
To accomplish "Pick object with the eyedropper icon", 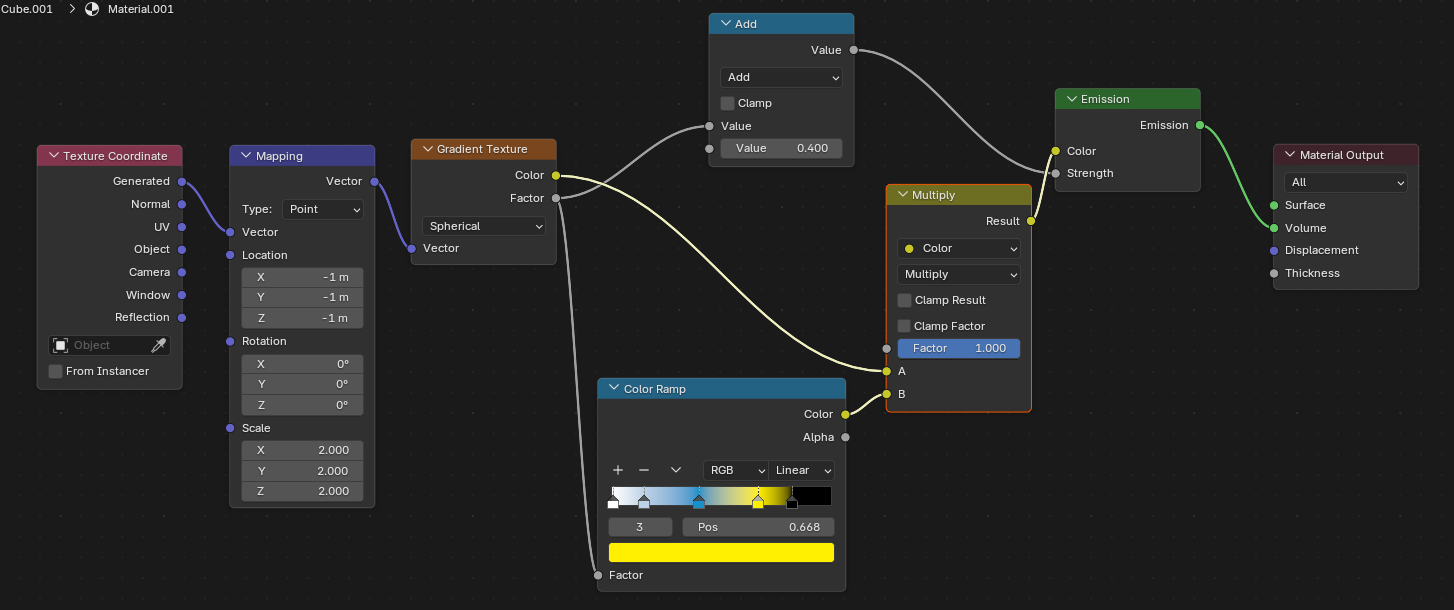I will [158, 345].
